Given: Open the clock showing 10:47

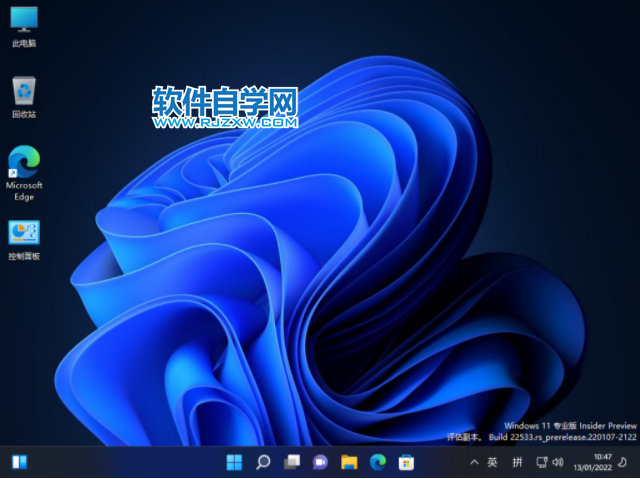Looking at the screenshot, I should pyautogui.click(x=593, y=462).
